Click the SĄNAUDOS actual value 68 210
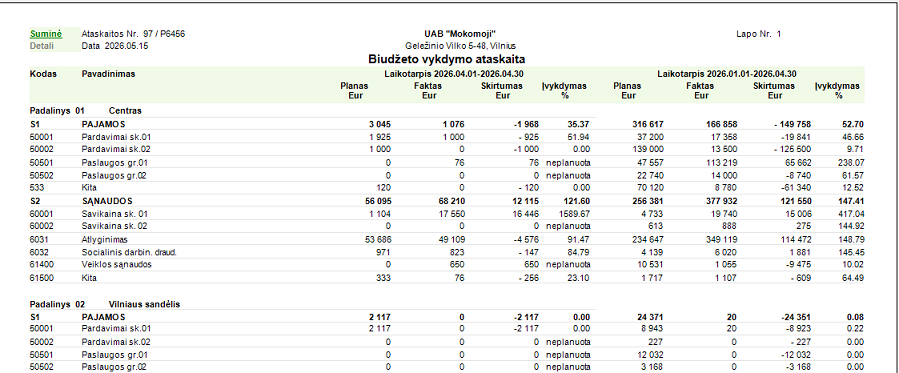The image size is (899, 373). pos(450,201)
